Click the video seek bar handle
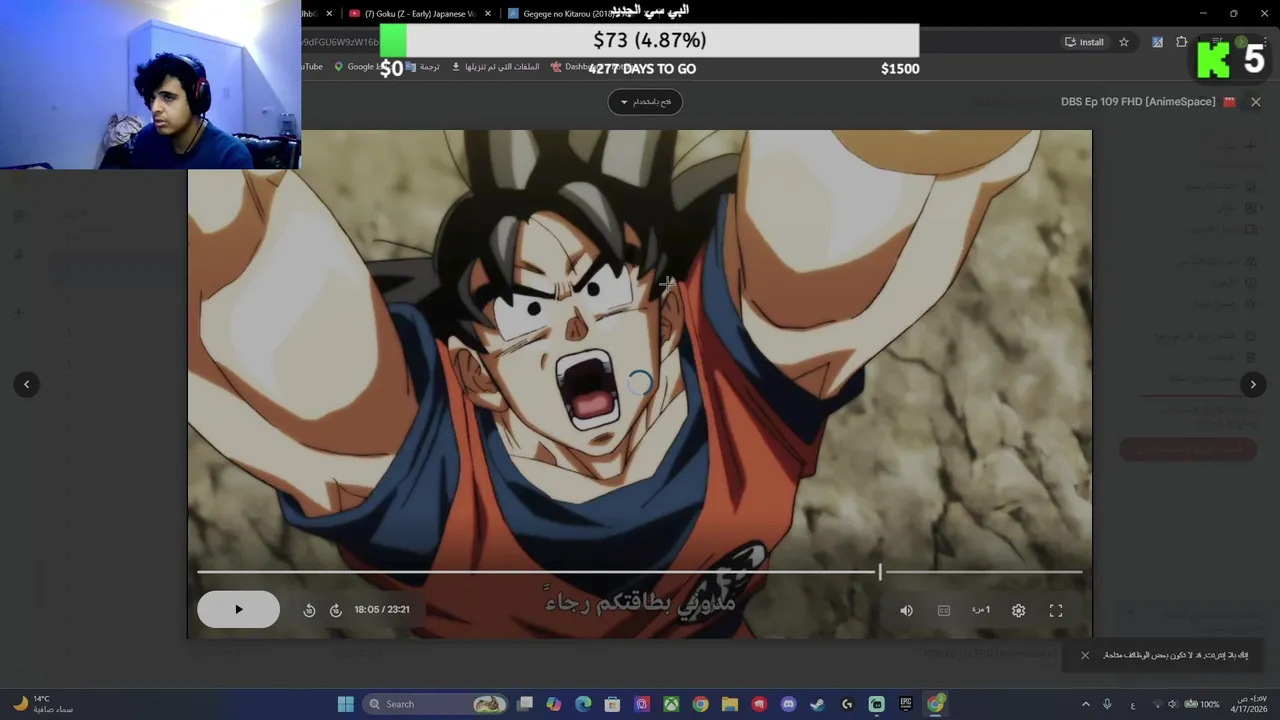This screenshot has width=1280, height=720. click(880, 572)
